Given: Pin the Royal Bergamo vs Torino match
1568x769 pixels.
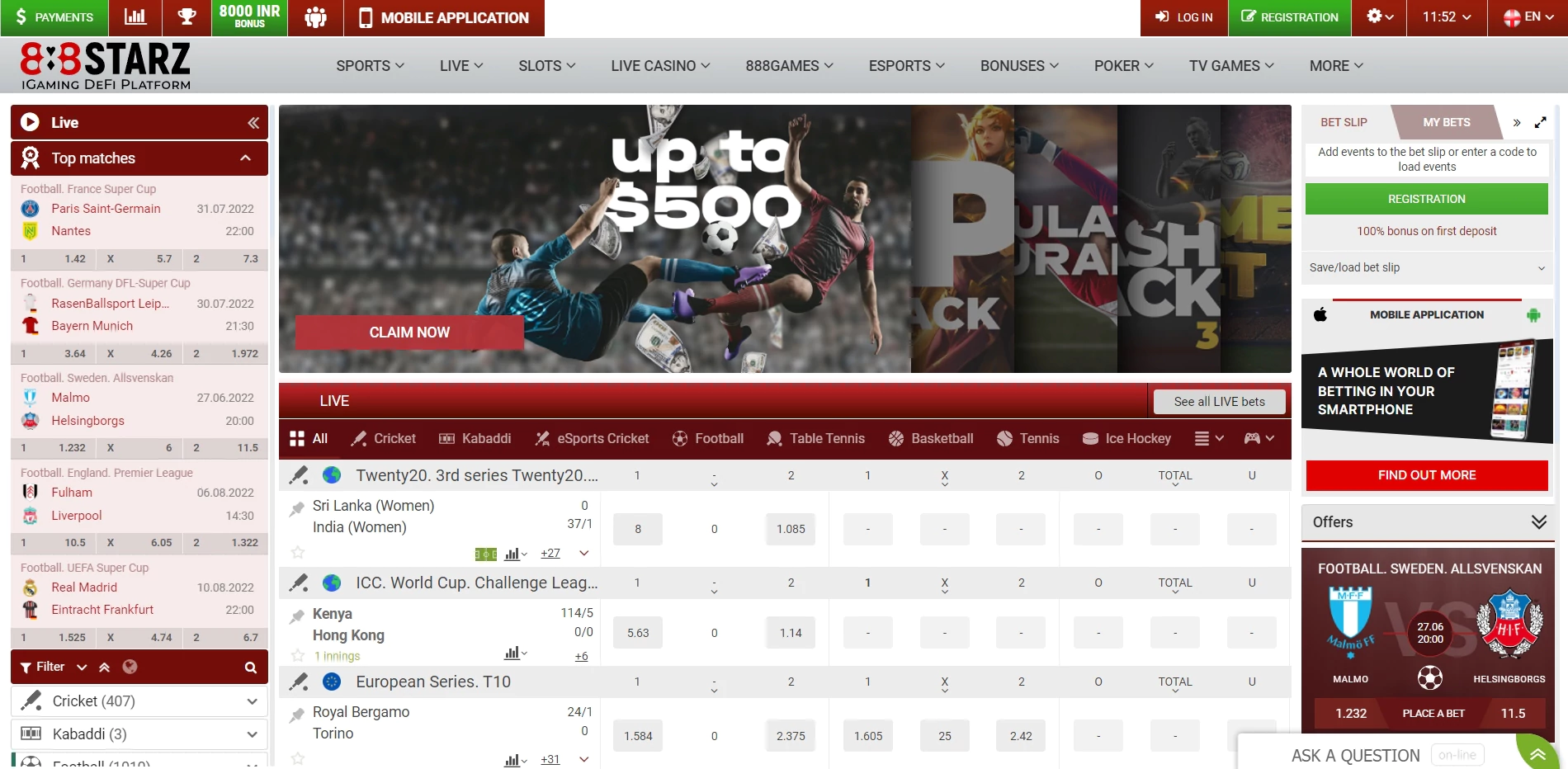Looking at the screenshot, I should click(297, 715).
